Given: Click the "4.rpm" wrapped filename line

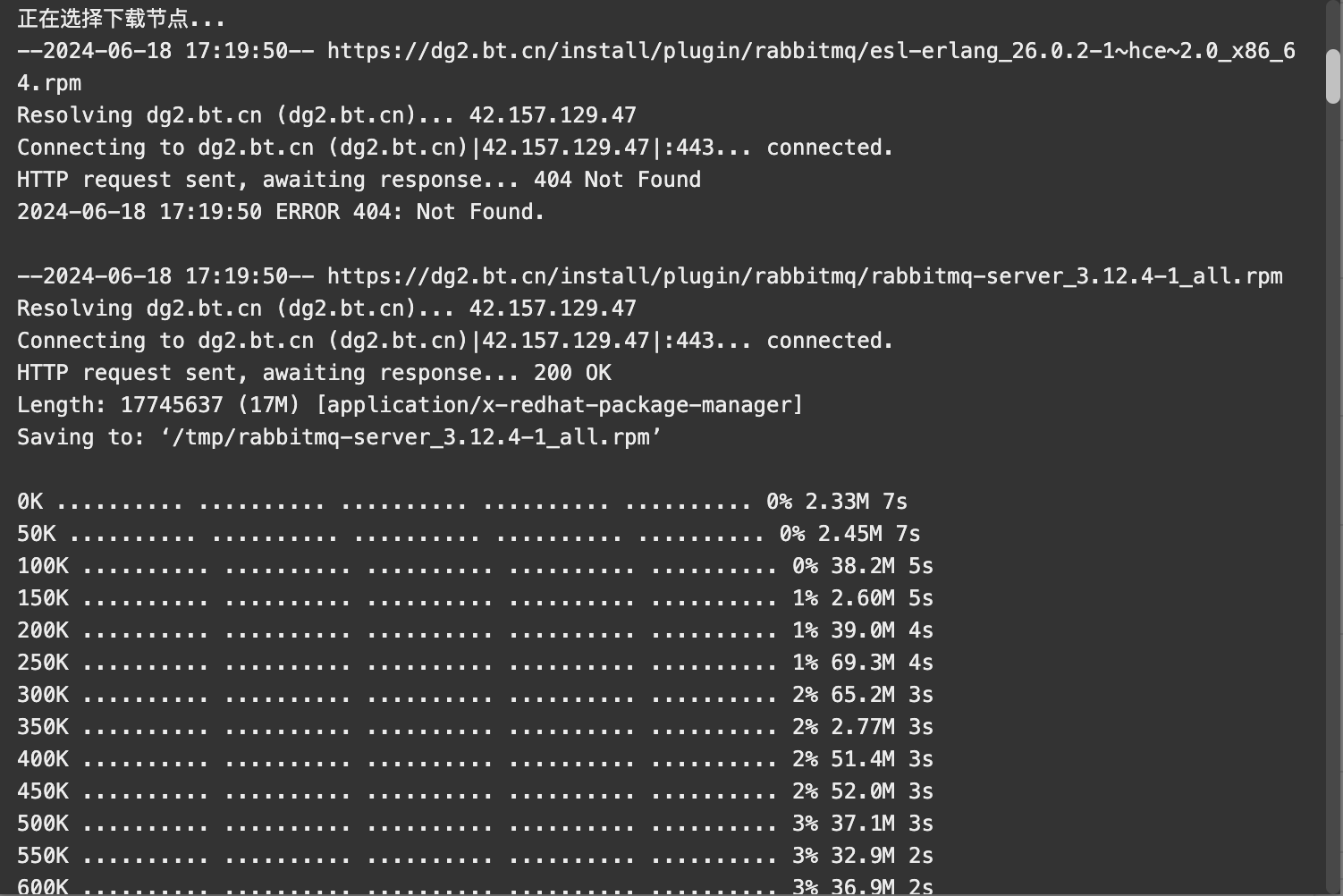Looking at the screenshot, I should (49, 83).
